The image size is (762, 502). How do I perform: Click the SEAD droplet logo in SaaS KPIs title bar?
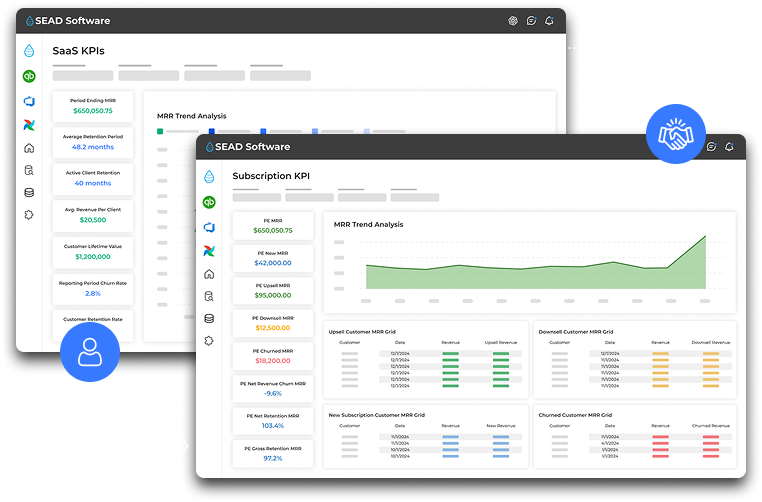(x=30, y=21)
